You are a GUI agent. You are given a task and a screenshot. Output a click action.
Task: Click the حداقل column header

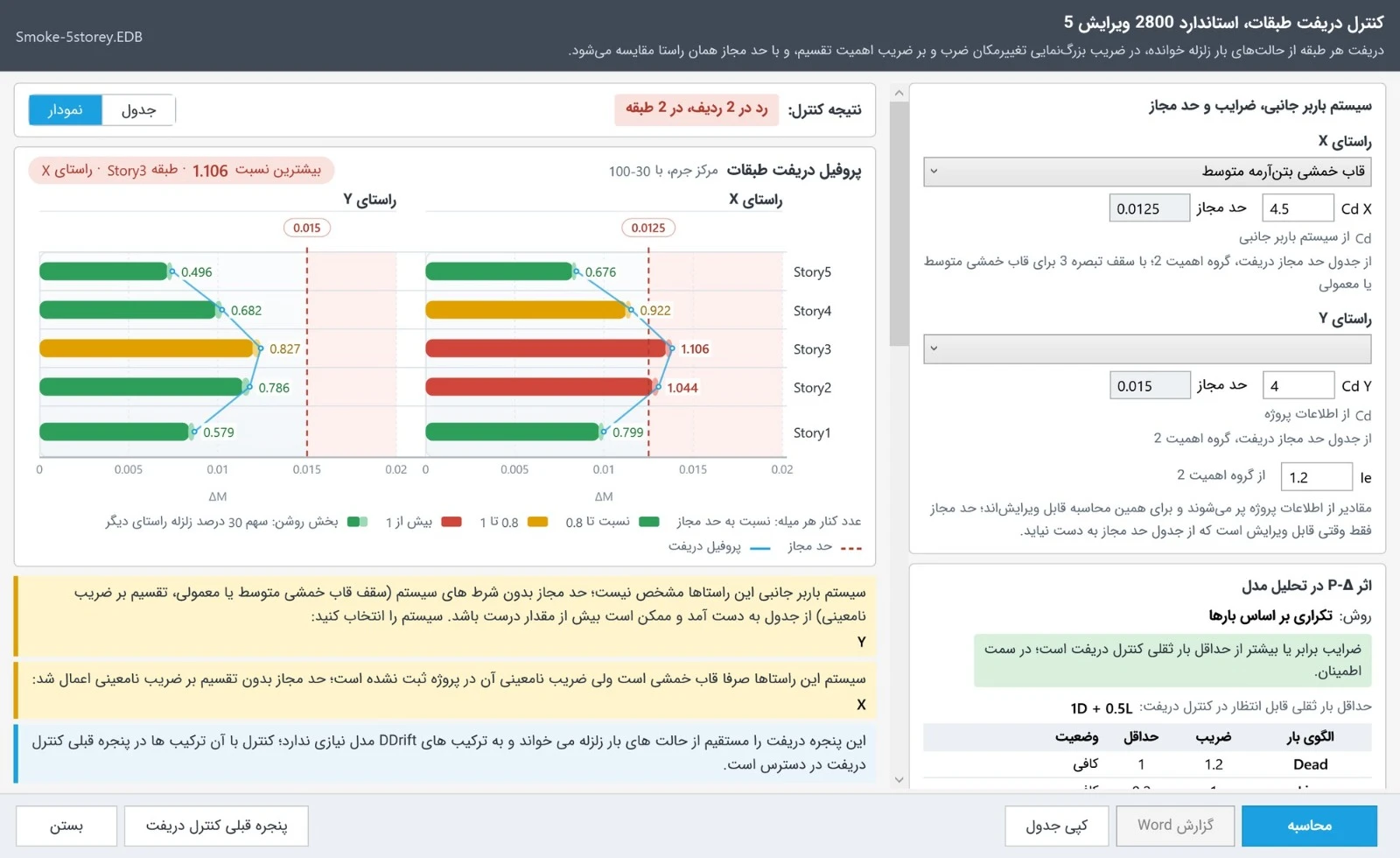tap(1141, 737)
